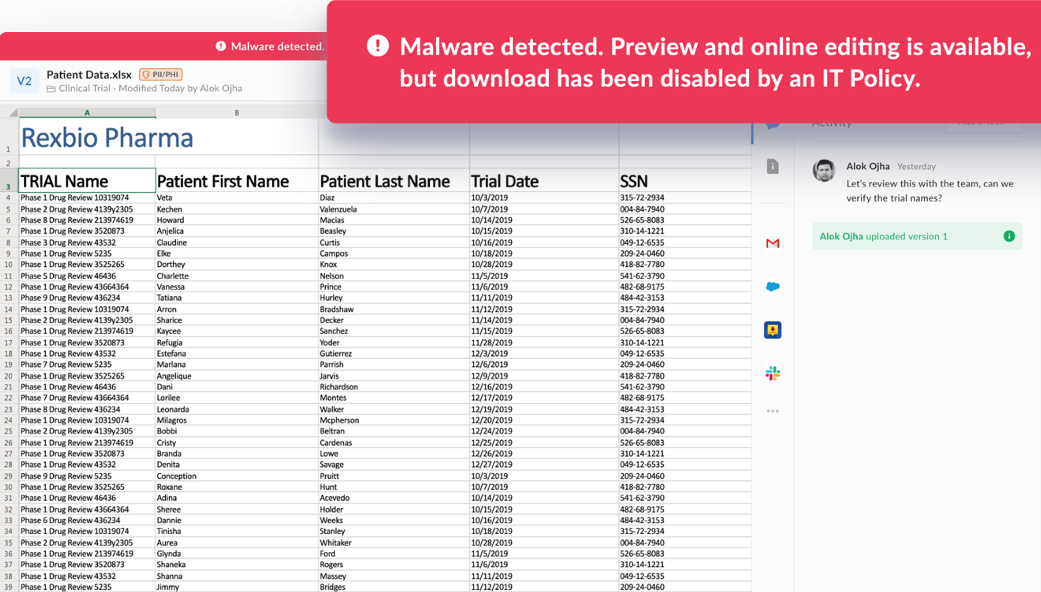Viewport: 1041px width, 592px height.
Task: Click the last name cell 'Valenzuela'
Action: pyautogui.click(x=394, y=209)
